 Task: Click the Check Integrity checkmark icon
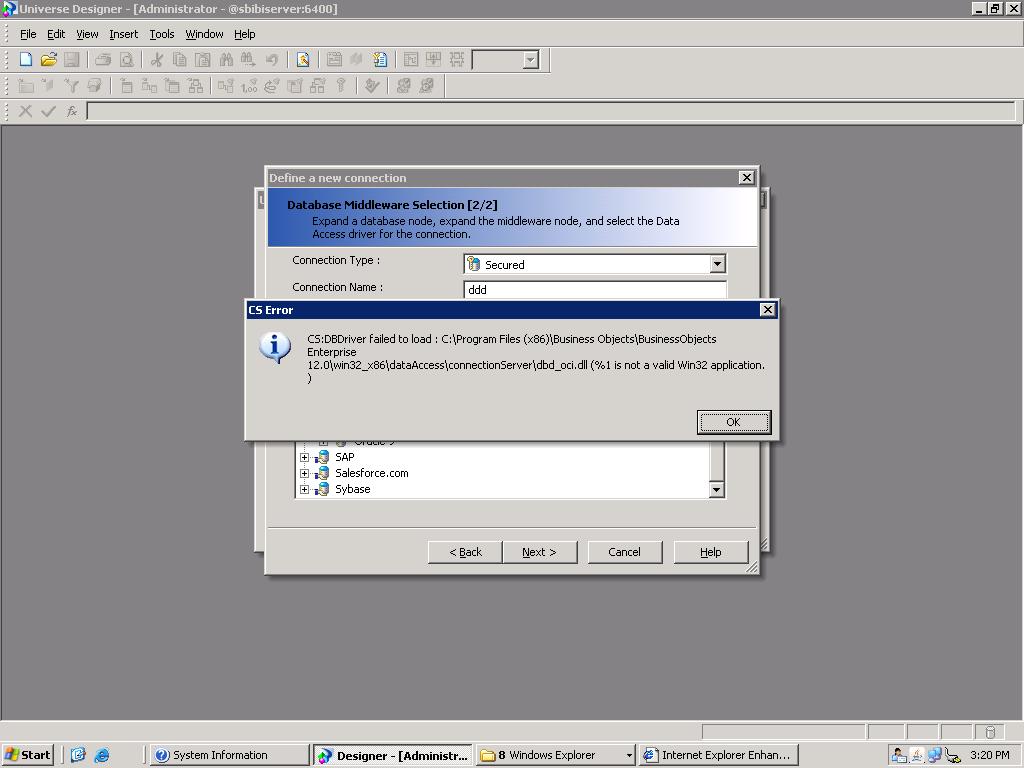pos(372,86)
